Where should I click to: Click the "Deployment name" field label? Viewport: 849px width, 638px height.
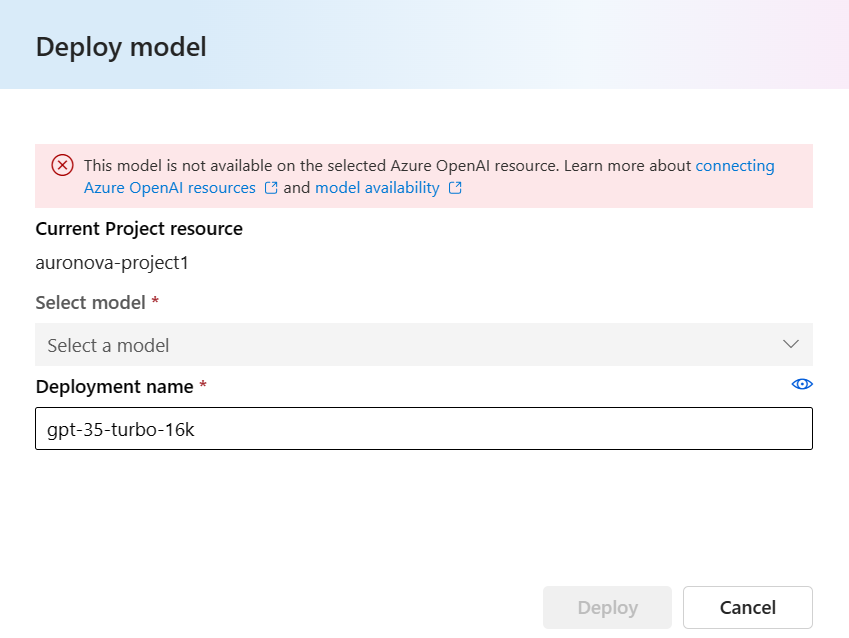click(112, 386)
